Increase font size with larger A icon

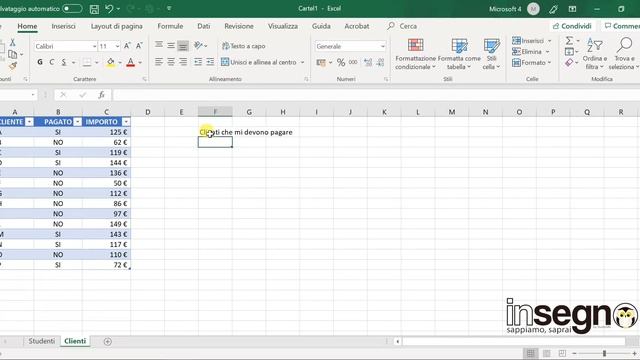click(127, 46)
